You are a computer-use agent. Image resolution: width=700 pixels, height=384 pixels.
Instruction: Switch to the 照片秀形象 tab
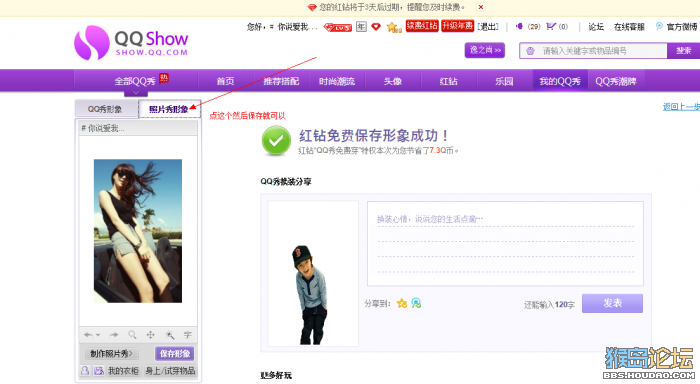[x=169, y=109]
